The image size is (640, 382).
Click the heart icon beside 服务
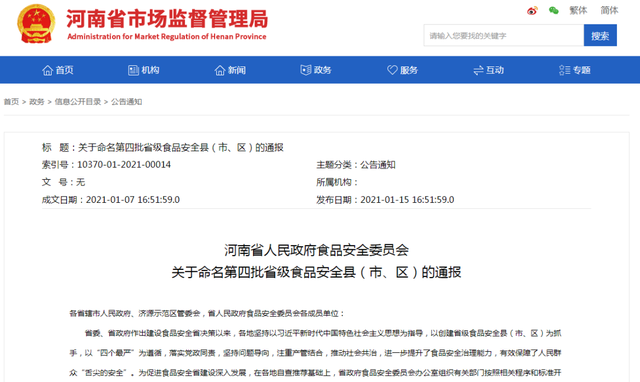(392, 70)
